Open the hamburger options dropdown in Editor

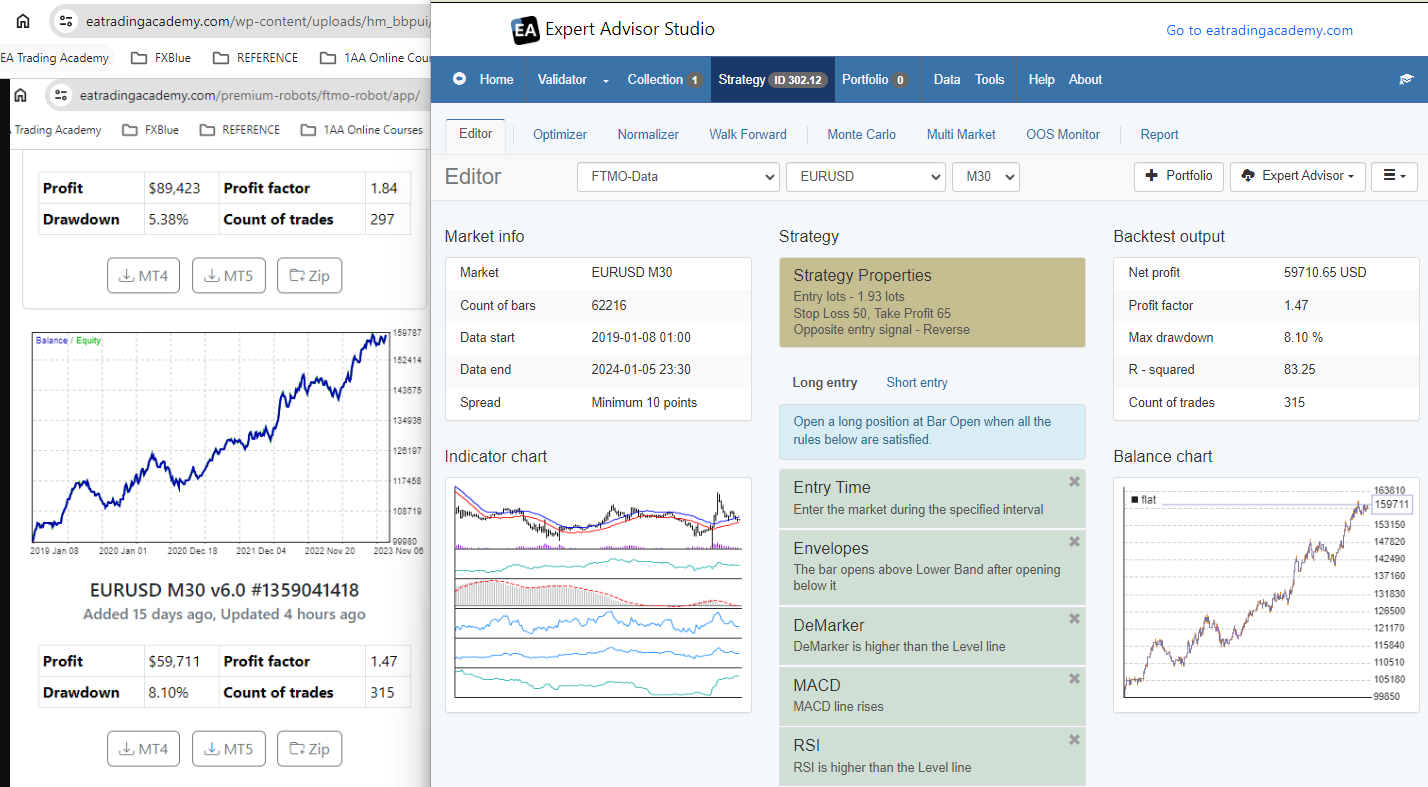click(x=1394, y=176)
